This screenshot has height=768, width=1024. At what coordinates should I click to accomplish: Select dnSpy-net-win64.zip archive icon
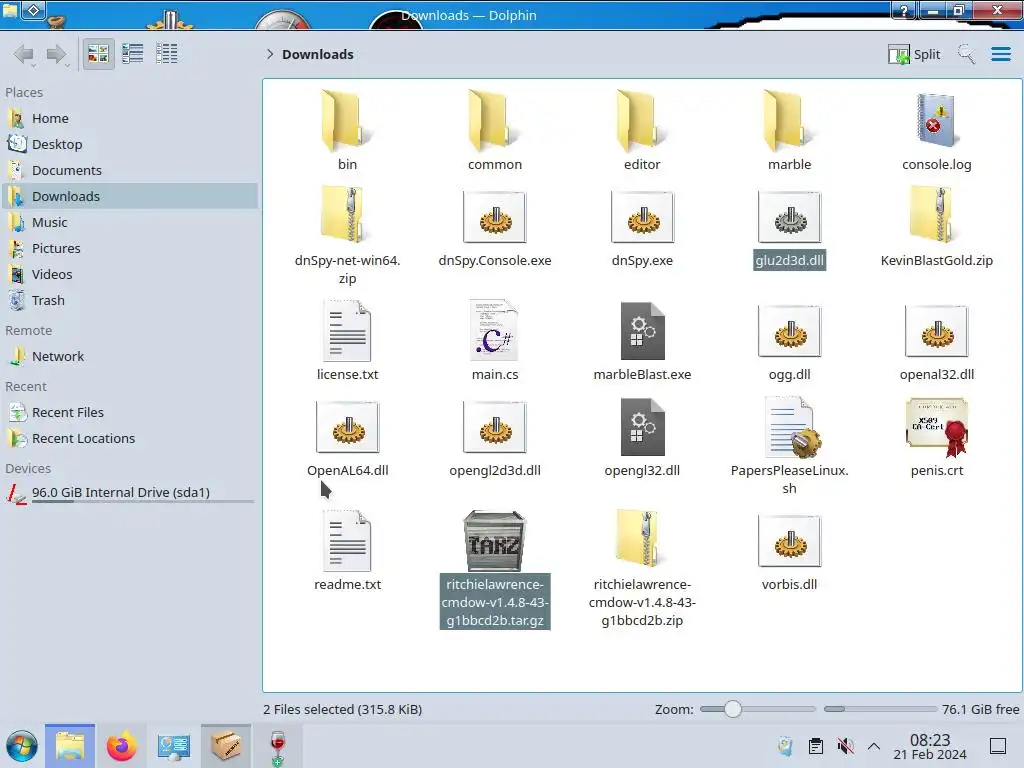345,214
